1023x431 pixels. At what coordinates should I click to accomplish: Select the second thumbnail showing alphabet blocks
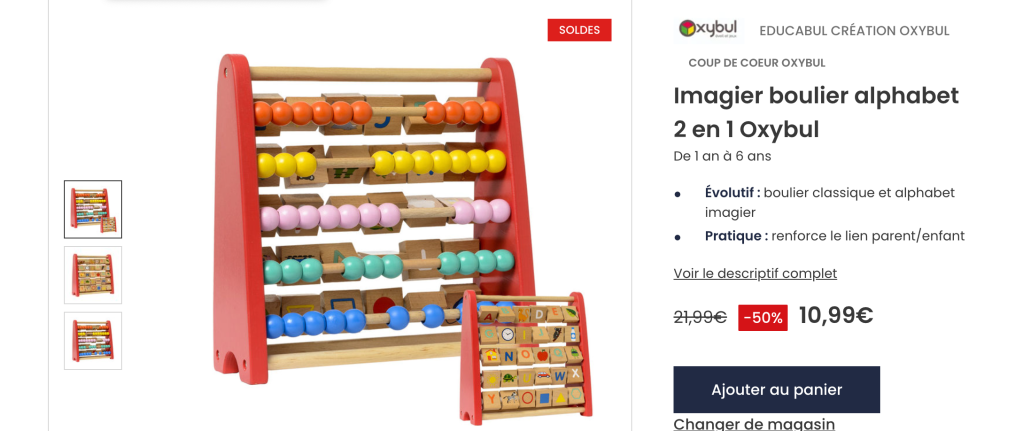pos(93,275)
